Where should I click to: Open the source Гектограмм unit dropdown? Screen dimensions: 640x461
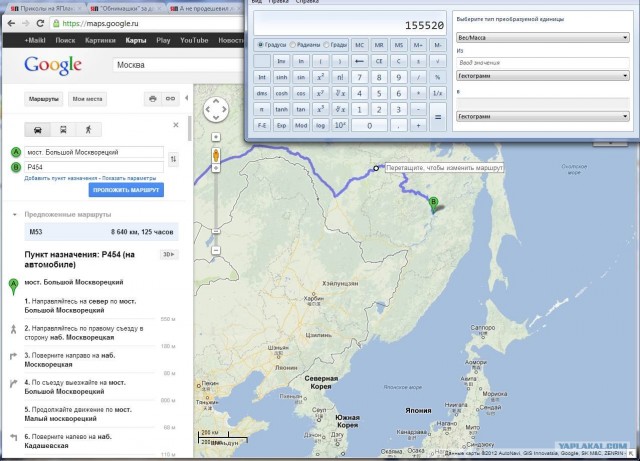click(543, 76)
